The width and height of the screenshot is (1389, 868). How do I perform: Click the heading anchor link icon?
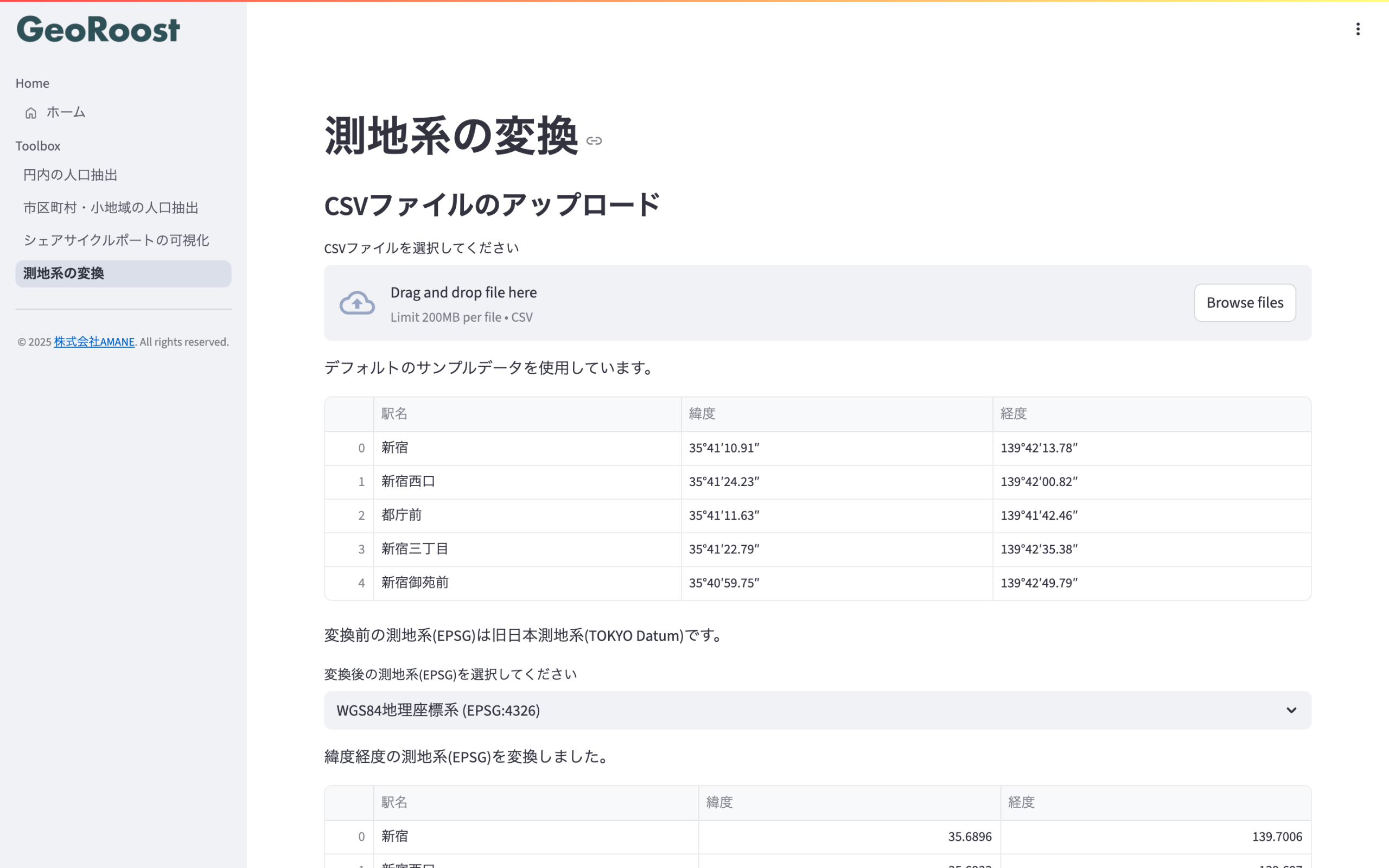(x=594, y=141)
